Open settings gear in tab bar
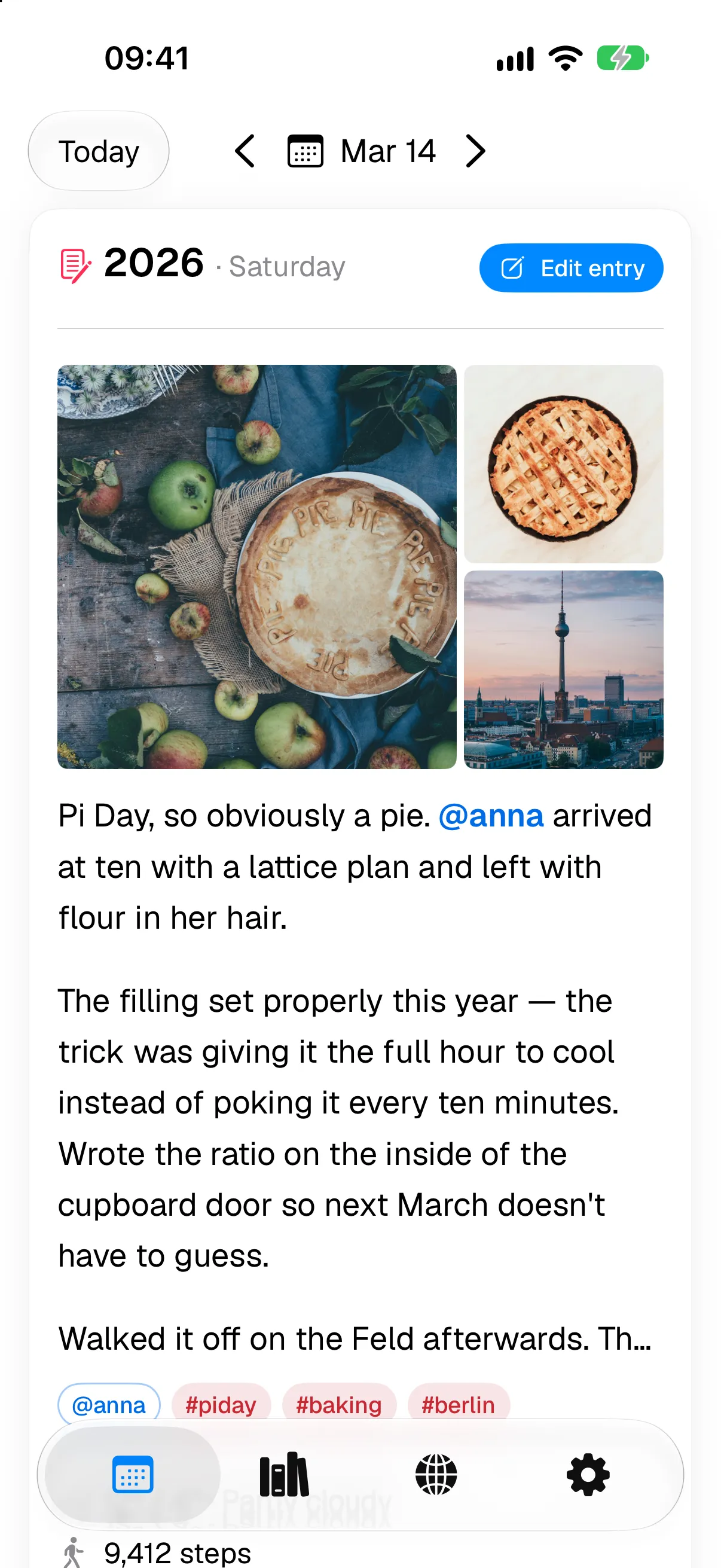This screenshot has width=721, height=1568. point(588,1475)
